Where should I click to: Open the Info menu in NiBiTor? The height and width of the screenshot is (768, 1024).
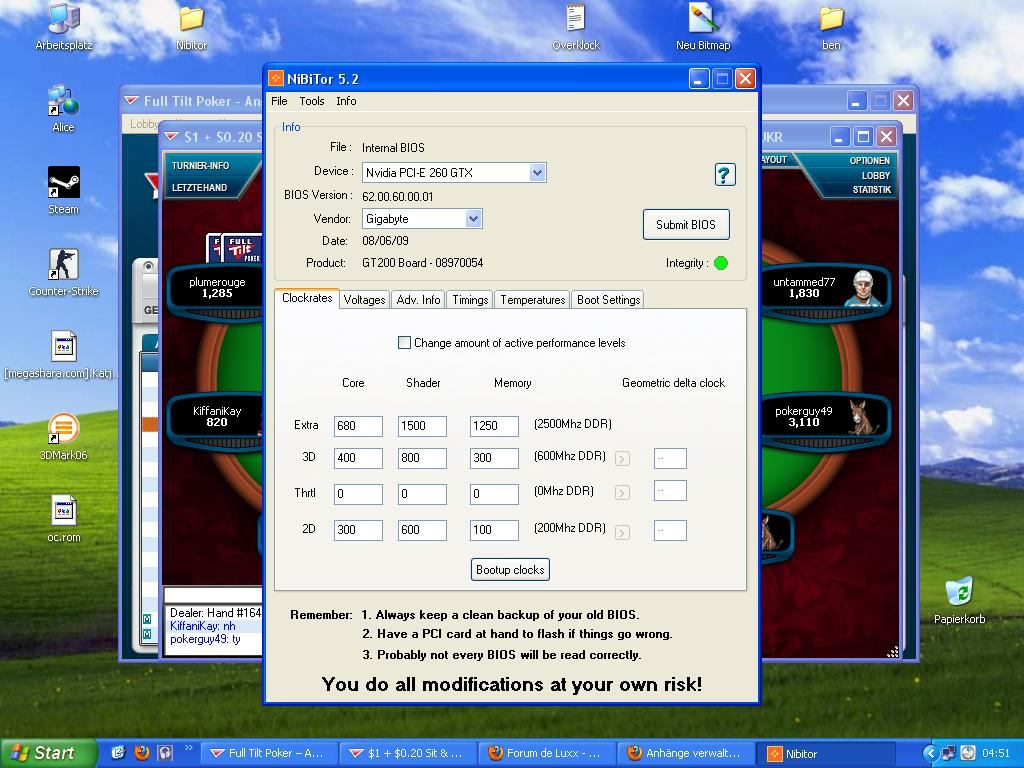pos(346,101)
